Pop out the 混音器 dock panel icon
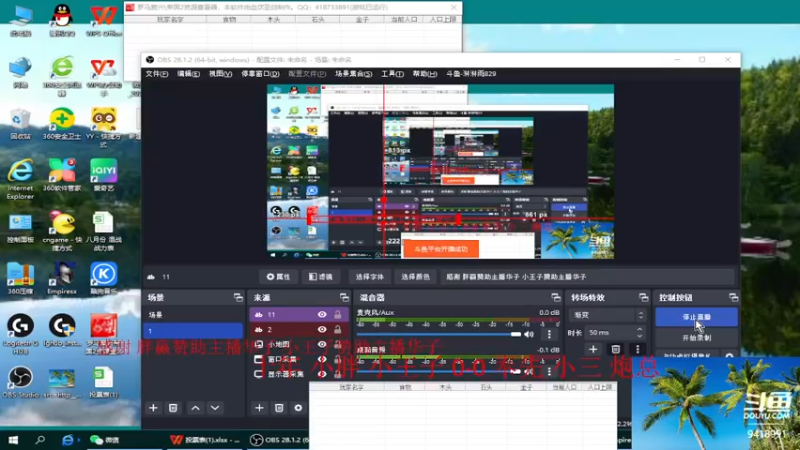800x450 pixels. tap(556, 297)
